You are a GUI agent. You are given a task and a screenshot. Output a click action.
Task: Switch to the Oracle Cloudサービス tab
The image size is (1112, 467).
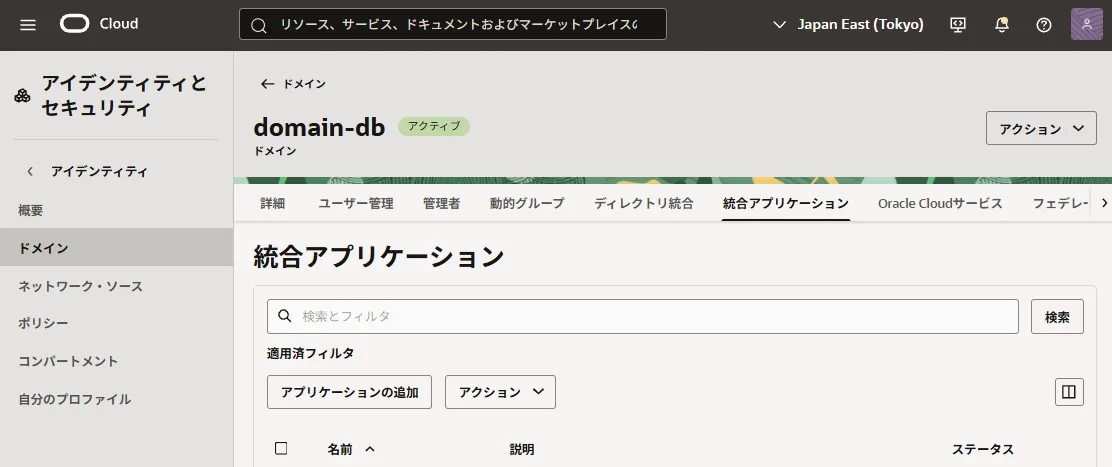[940, 203]
